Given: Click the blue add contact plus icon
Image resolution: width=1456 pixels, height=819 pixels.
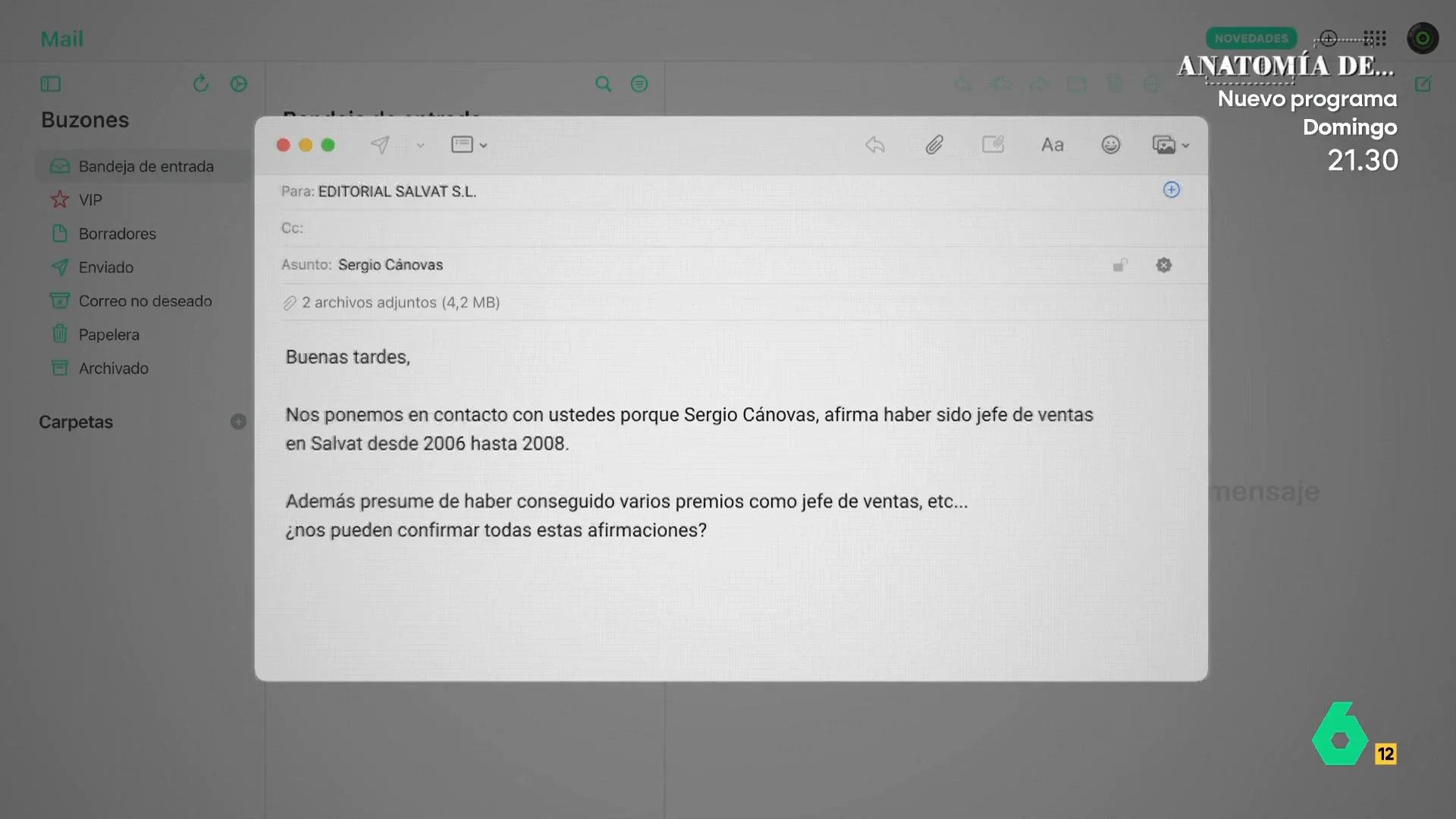Looking at the screenshot, I should point(1172,190).
